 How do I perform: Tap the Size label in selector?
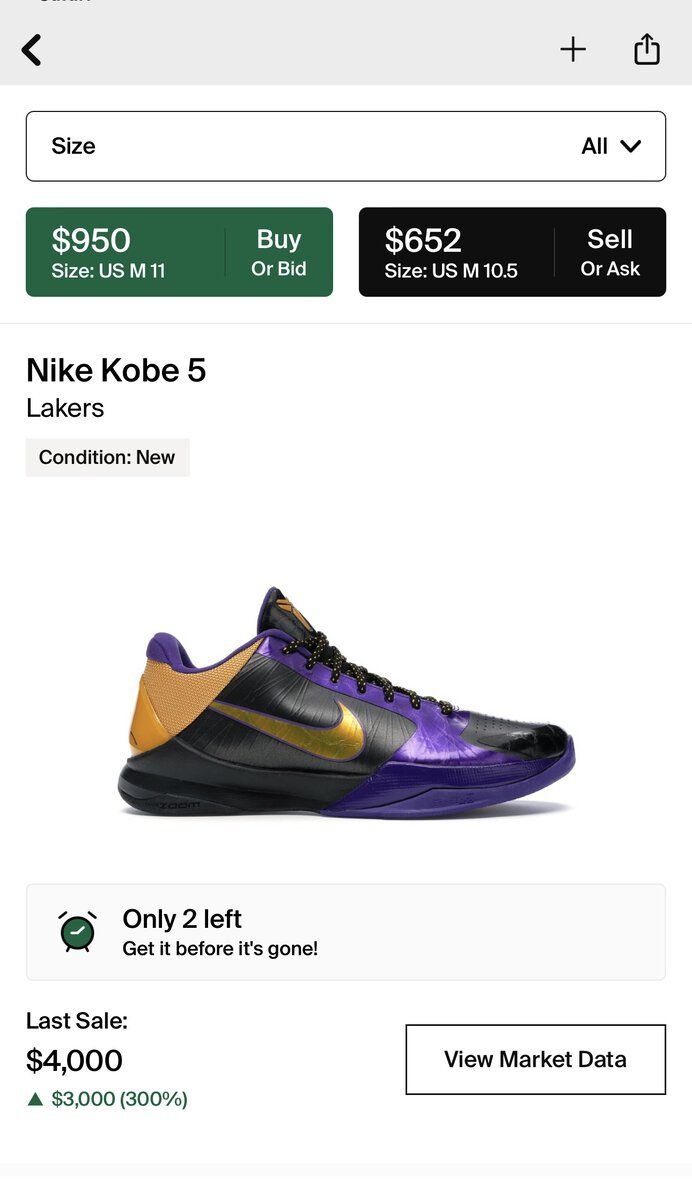coord(73,146)
